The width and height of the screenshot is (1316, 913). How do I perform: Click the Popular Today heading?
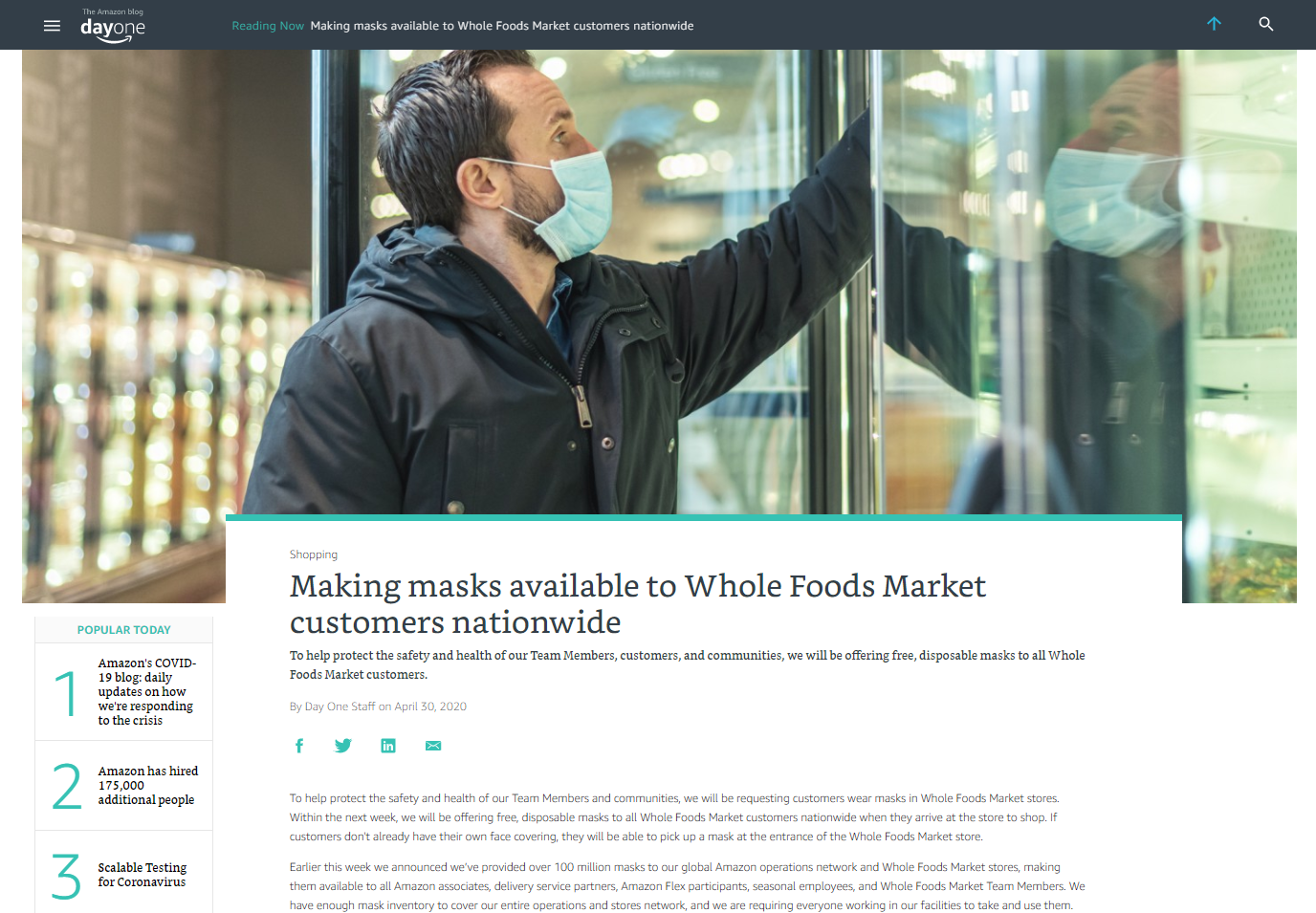click(124, 630)
